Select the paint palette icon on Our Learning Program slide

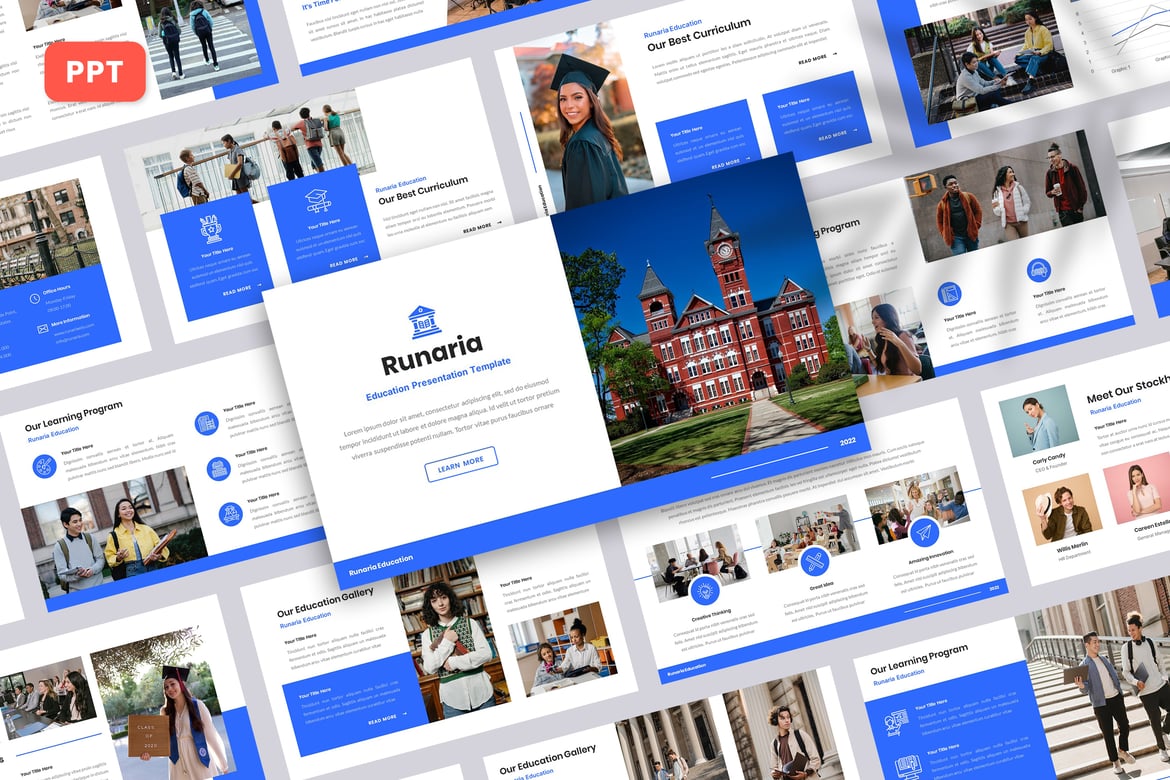(44, 467)
